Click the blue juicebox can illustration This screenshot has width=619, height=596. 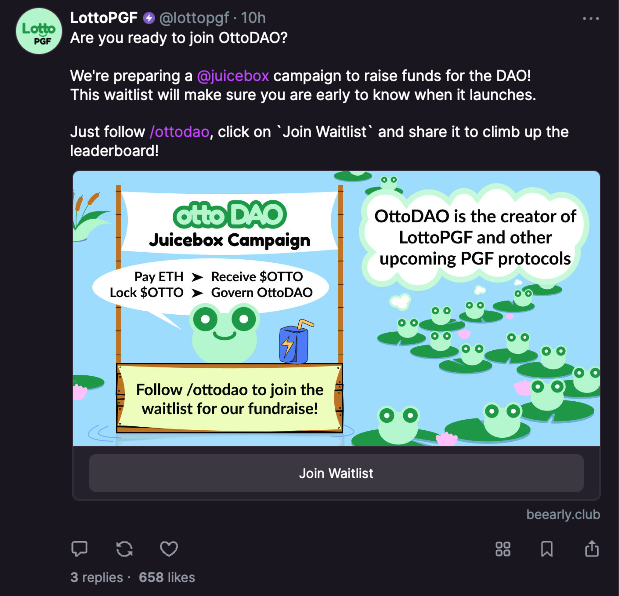(x=294, y=342)
